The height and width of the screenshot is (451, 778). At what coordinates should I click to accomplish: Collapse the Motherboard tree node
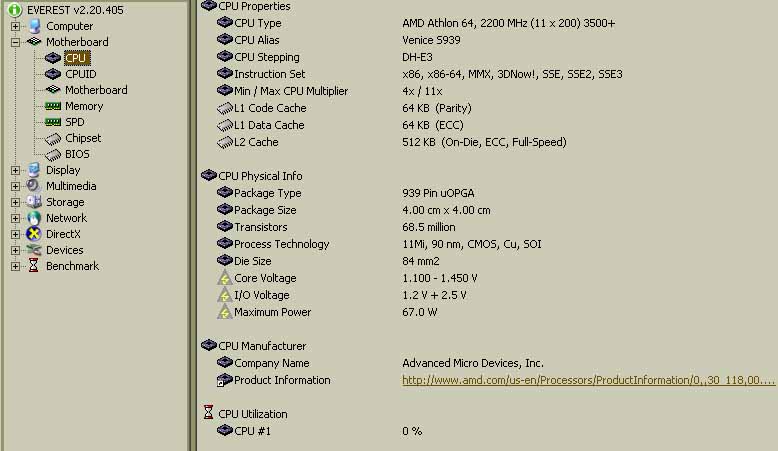pyautogui.click(x=16, y=42)
